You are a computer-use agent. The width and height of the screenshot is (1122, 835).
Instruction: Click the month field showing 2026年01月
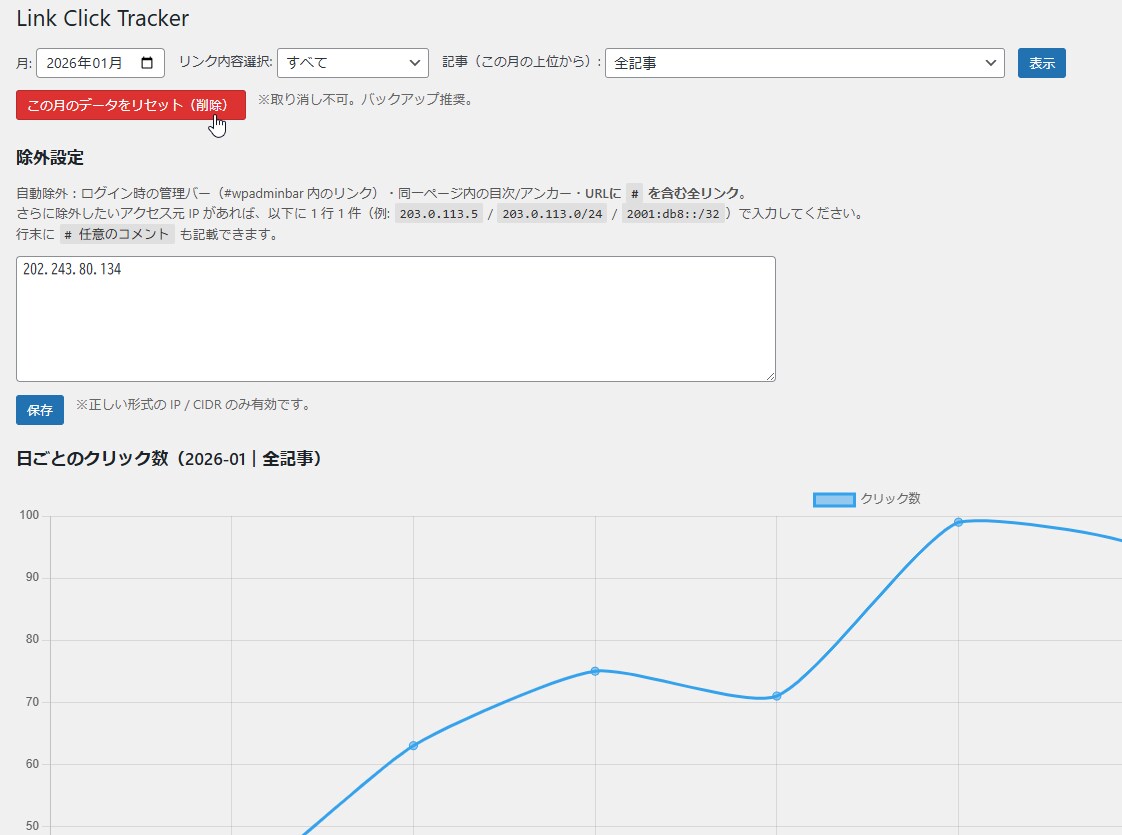[x=100, y=63]
